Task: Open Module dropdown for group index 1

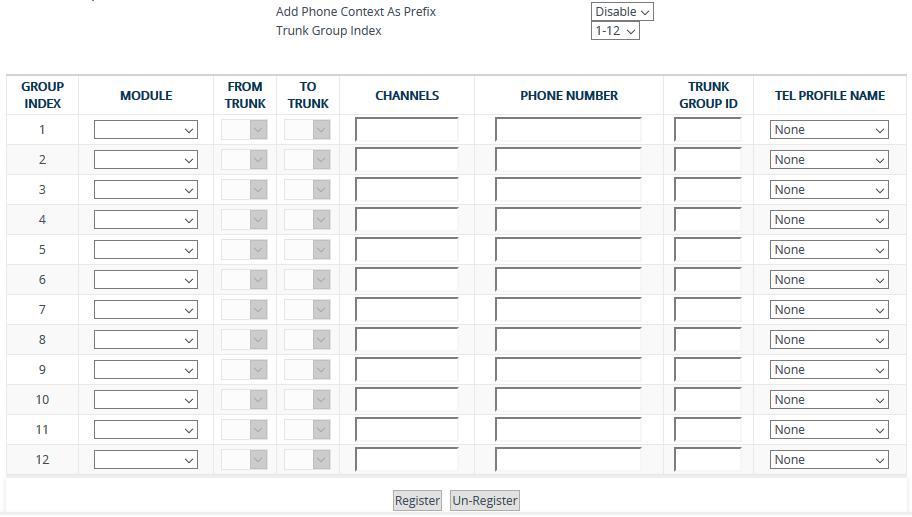Action: point(146,130)
